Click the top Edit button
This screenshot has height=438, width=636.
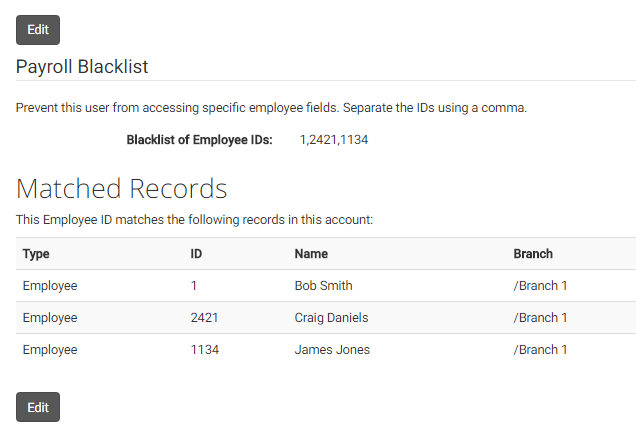pyautogui.click(x=38, y=30)
